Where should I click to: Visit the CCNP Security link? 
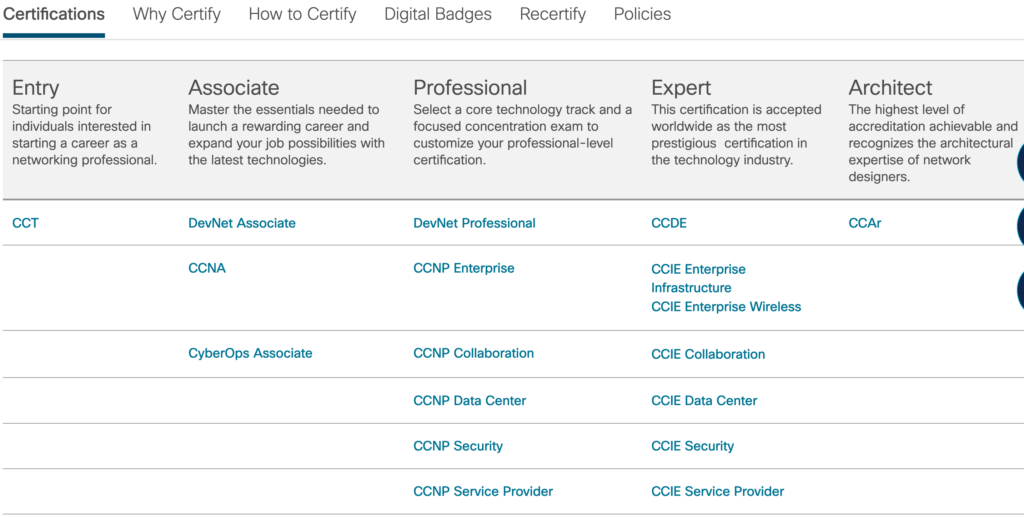click(x=458, y=446)
